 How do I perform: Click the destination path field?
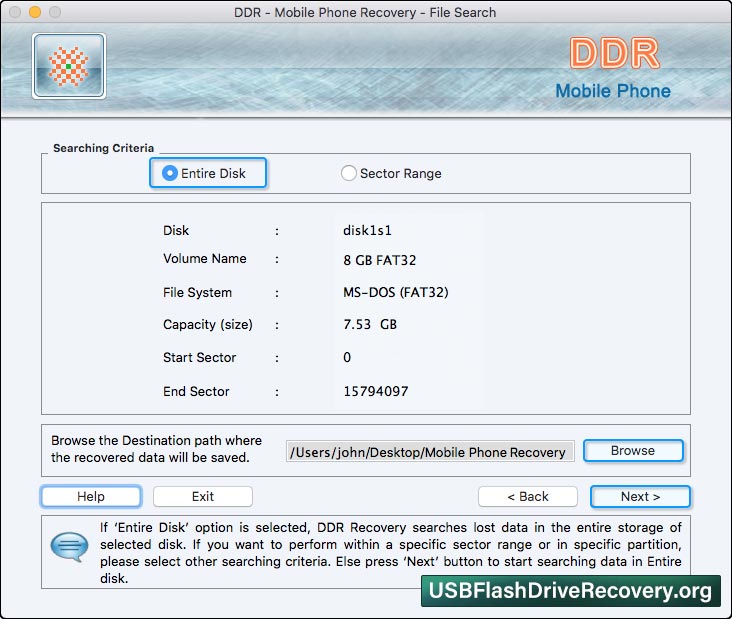point(430,452)
